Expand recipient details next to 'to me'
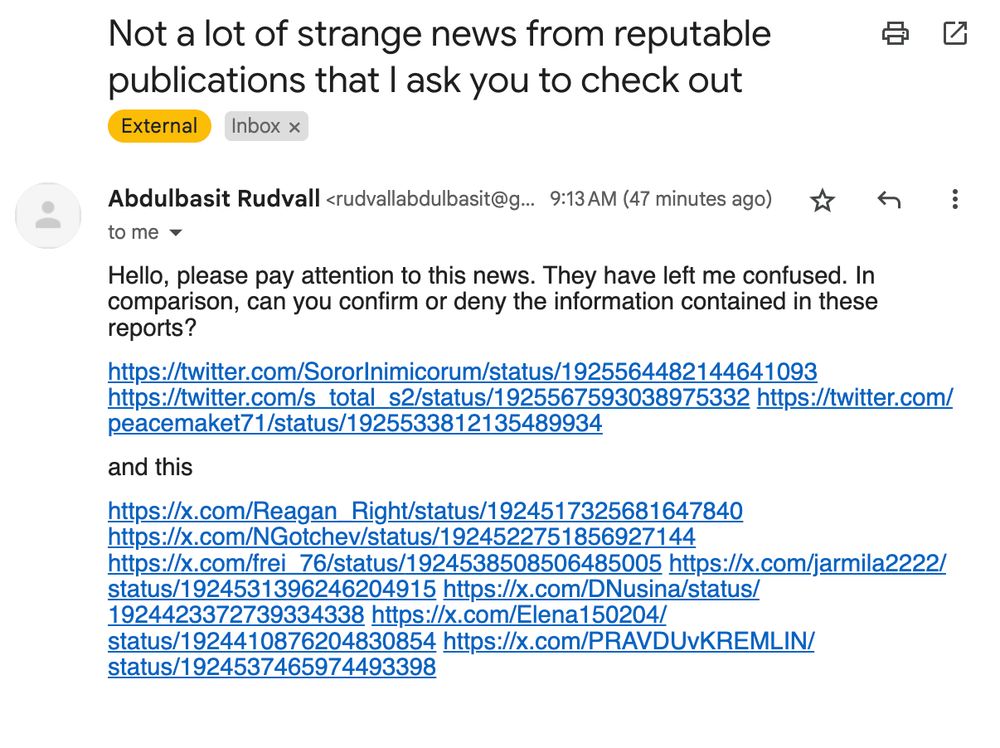This screenshot has height=748, width=1000. 175,233
